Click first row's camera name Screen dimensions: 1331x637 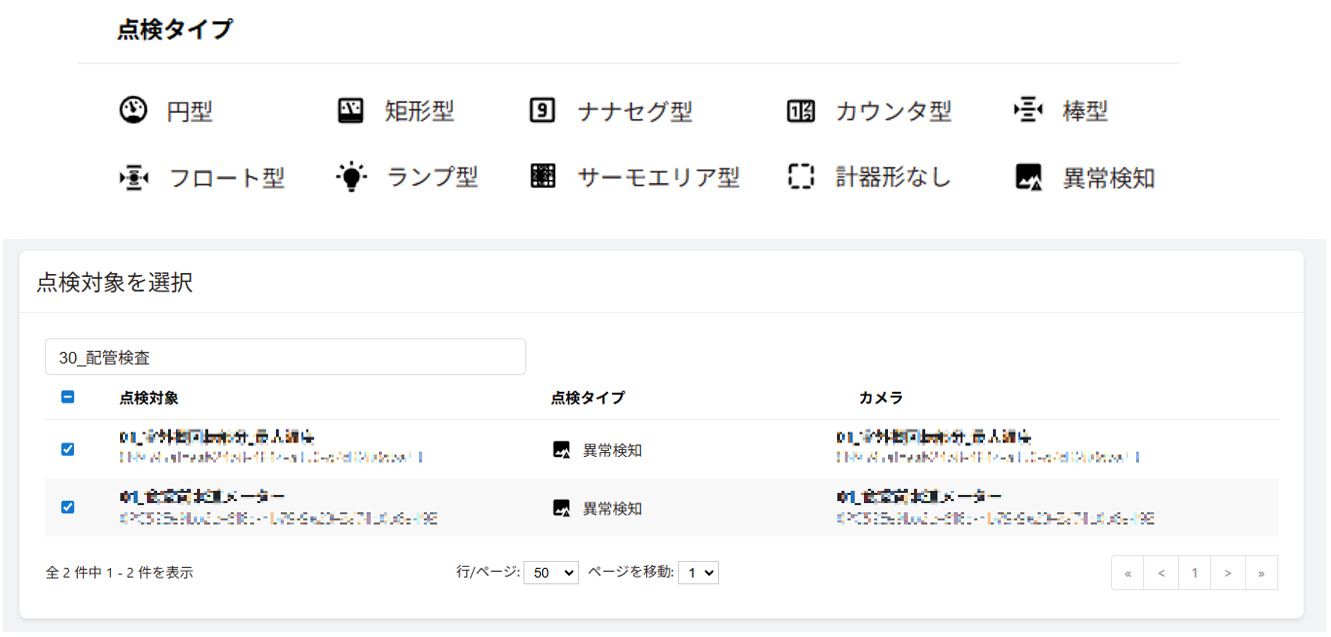pyautogui.click(x=934, y=437)
